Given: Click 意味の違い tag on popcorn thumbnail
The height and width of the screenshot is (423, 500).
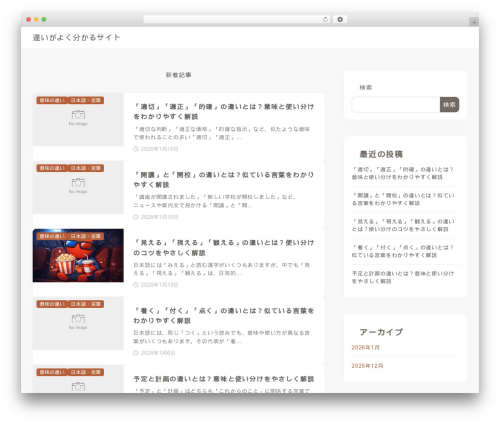Looking at the screenshot, I should point(52,236).
